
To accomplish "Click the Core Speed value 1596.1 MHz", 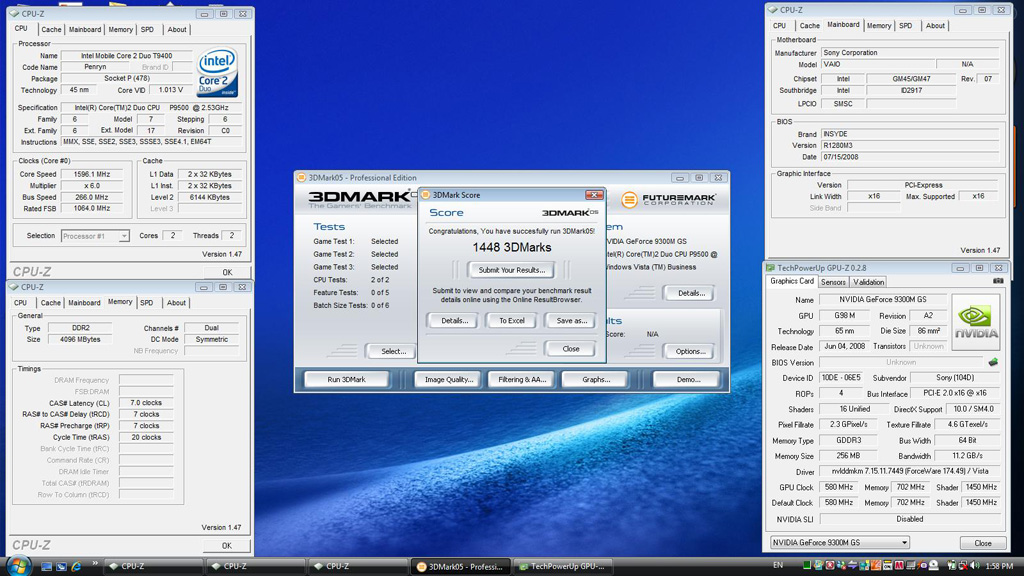I will tap(92, 174).
